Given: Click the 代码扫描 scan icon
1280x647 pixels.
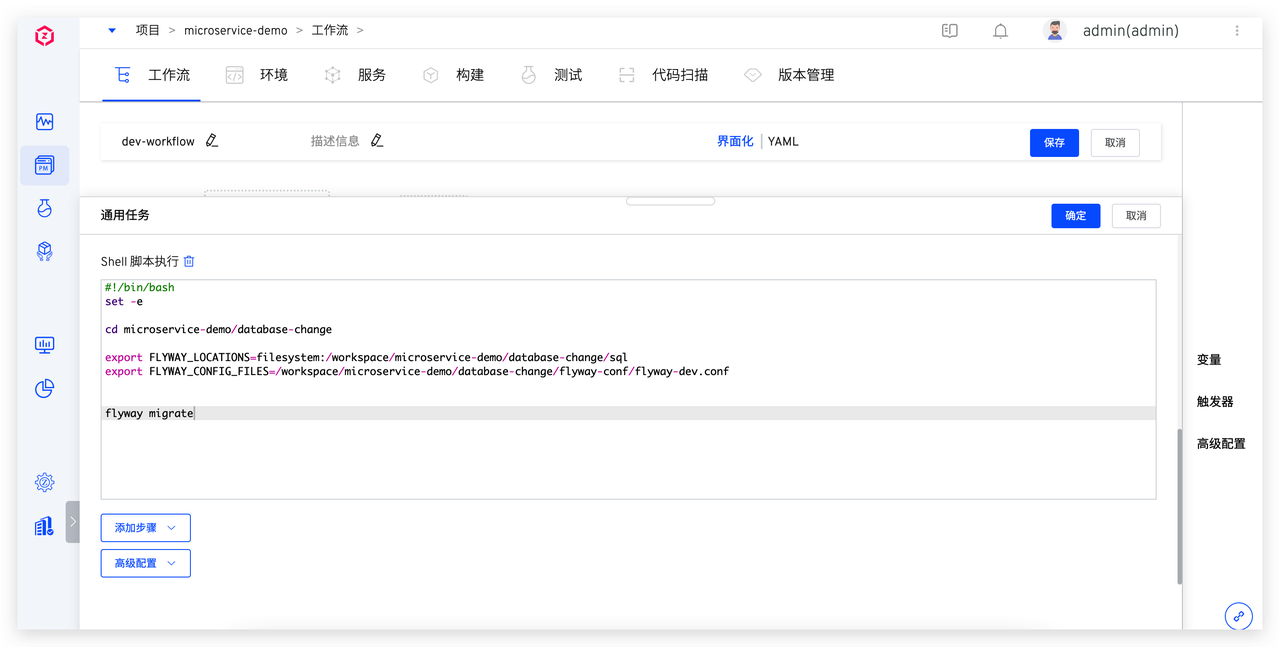Looking at the screenshot, I should click(x=627, y=75).
